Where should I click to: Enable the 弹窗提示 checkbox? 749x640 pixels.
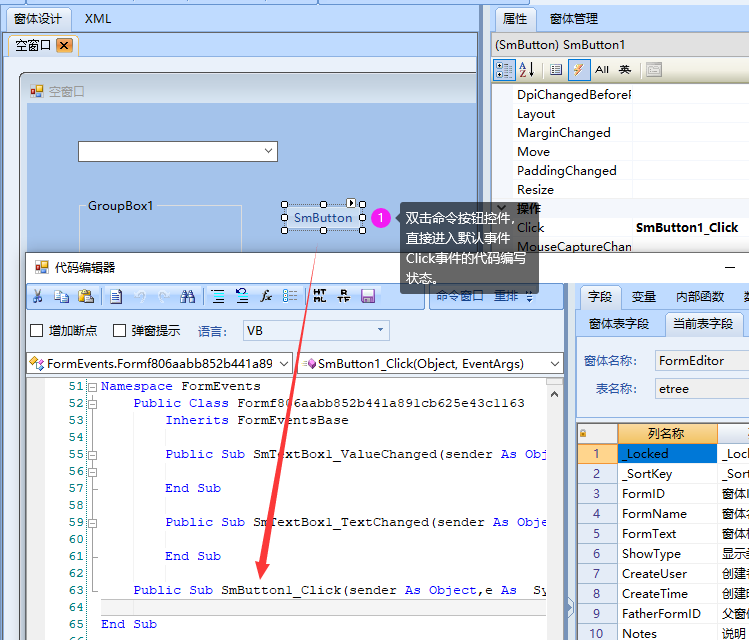tap(119, 331)
